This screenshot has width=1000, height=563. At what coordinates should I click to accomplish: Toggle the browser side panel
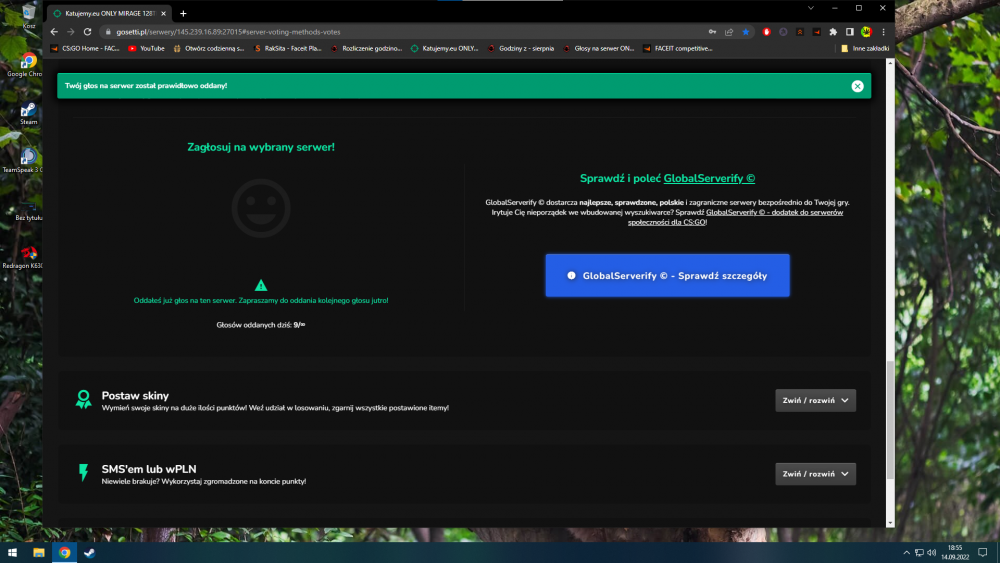[x=849, y=32]
